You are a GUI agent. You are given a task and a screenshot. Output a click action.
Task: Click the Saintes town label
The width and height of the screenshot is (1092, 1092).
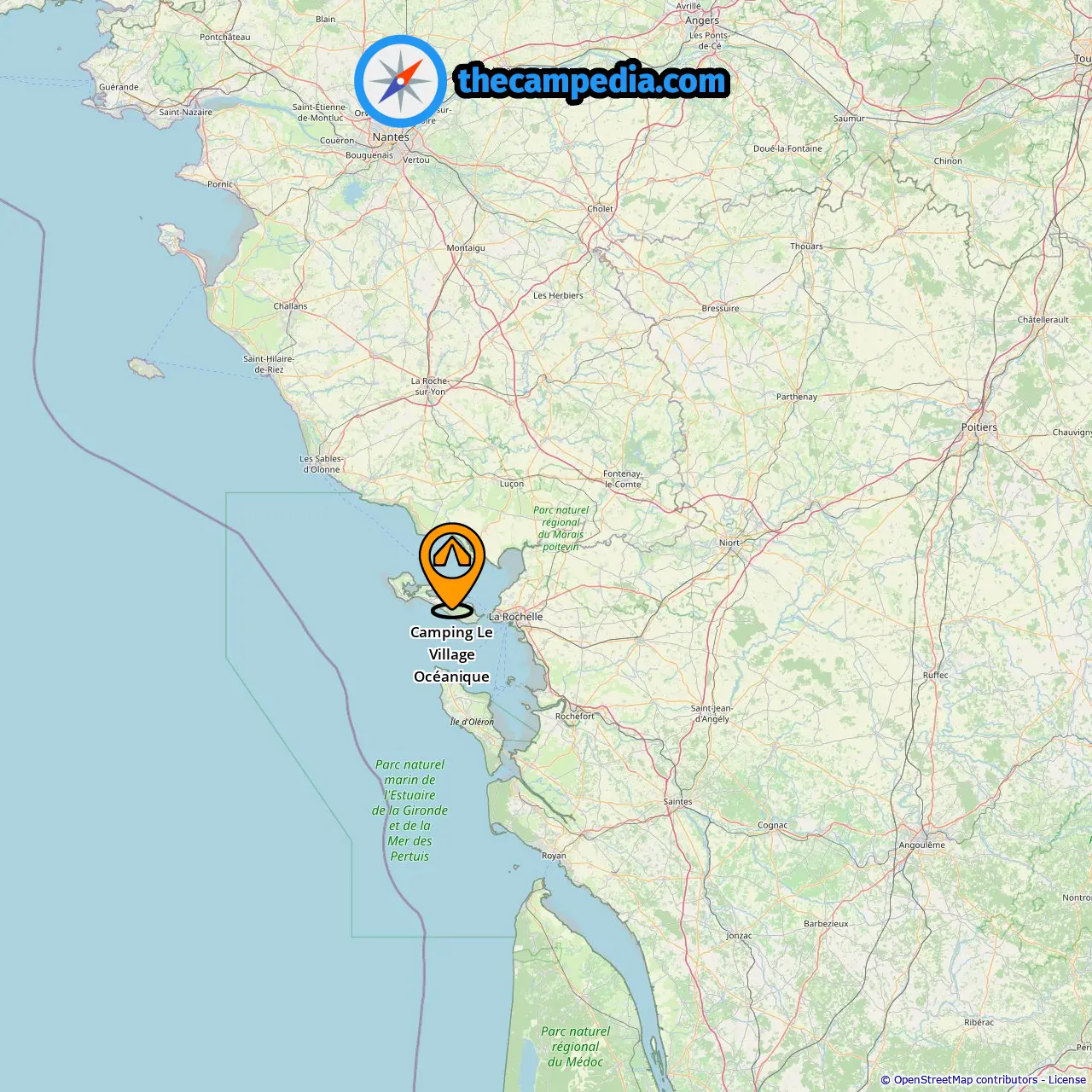point(677,802)
